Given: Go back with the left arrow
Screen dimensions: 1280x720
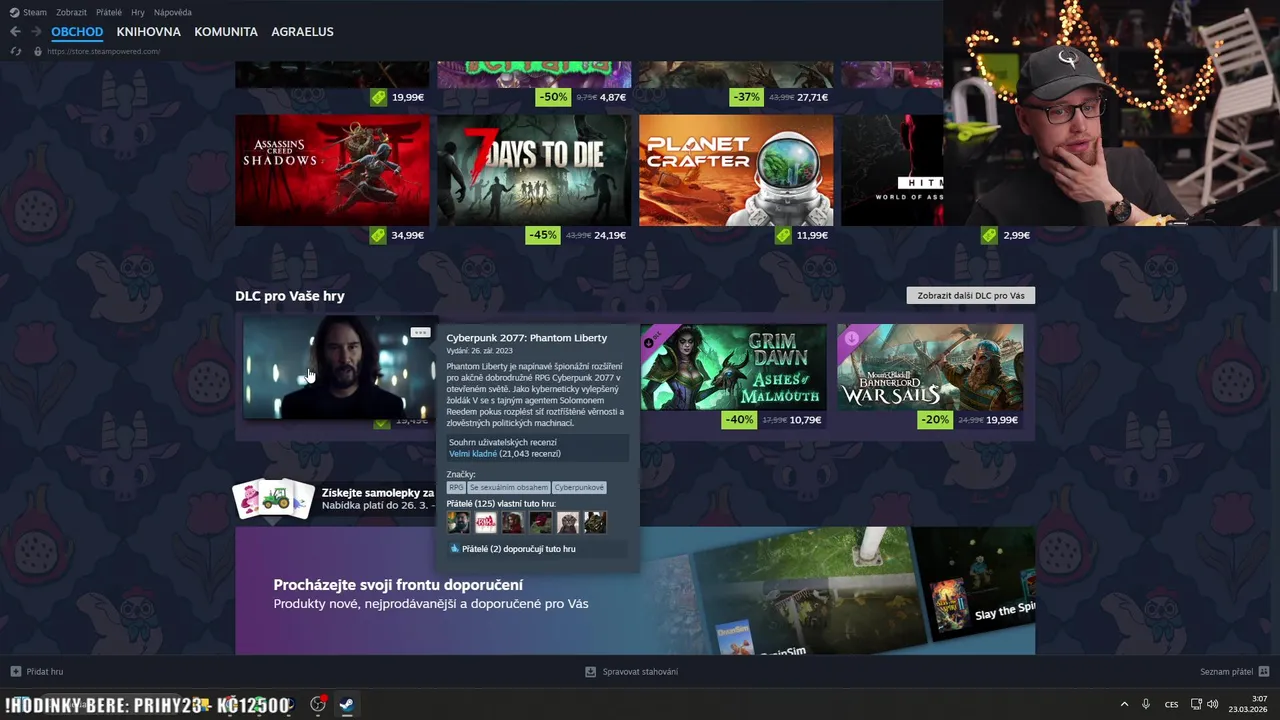Looking at the screenshot, I should click(15, 32).
